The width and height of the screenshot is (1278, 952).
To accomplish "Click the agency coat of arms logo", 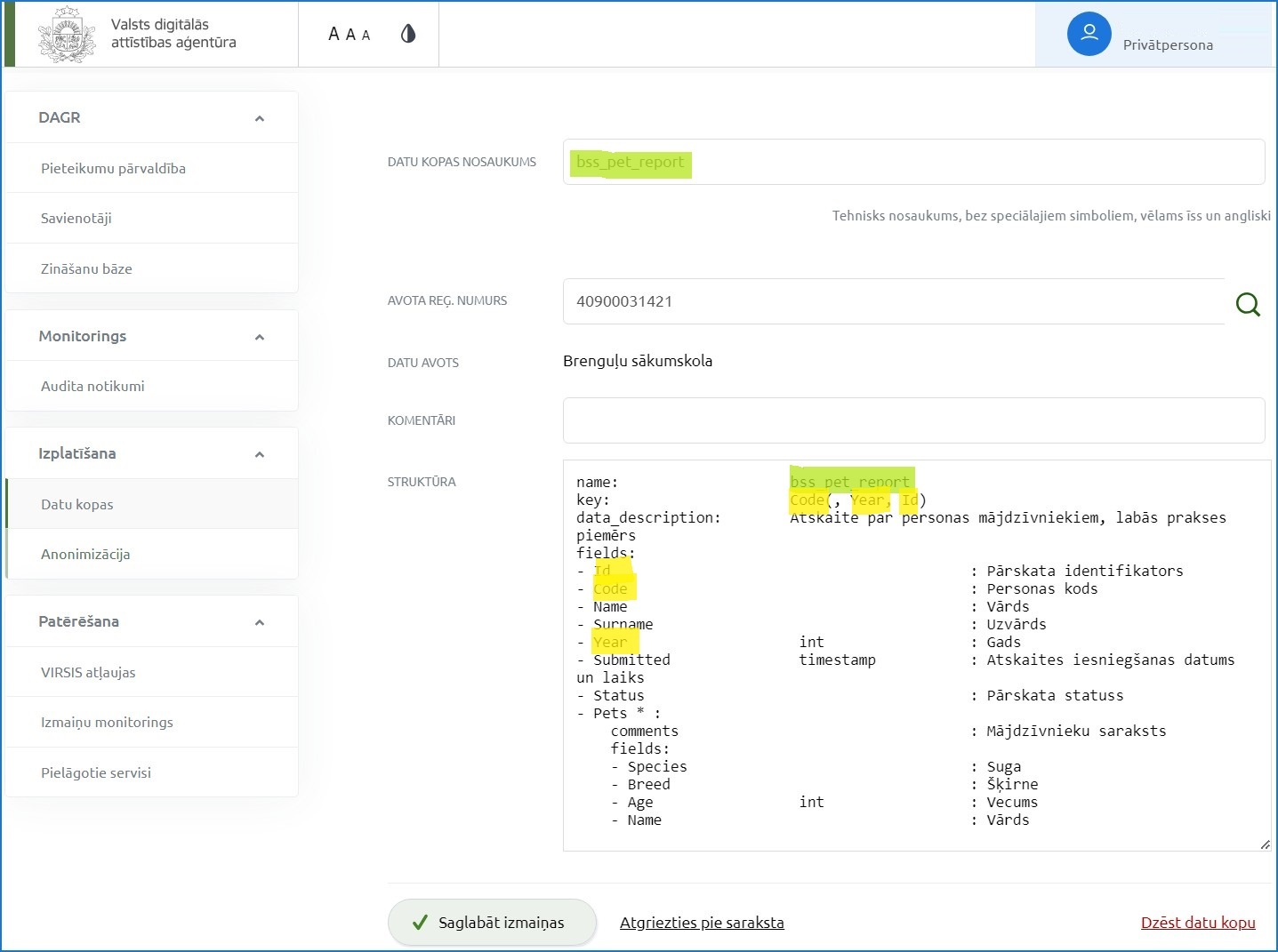I will [x=67, y=35].
